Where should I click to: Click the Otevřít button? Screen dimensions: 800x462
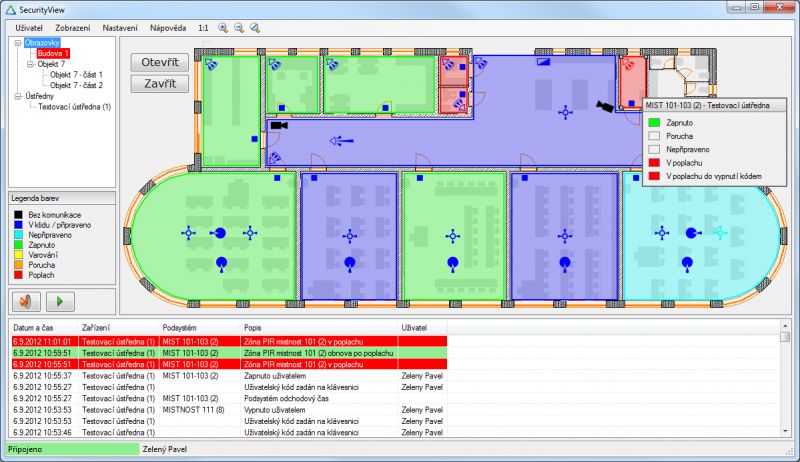click(159, 62)
